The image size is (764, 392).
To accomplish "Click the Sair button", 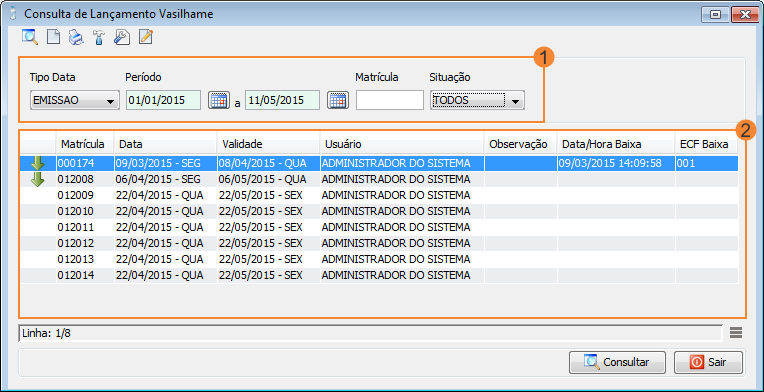I will 708,362.
